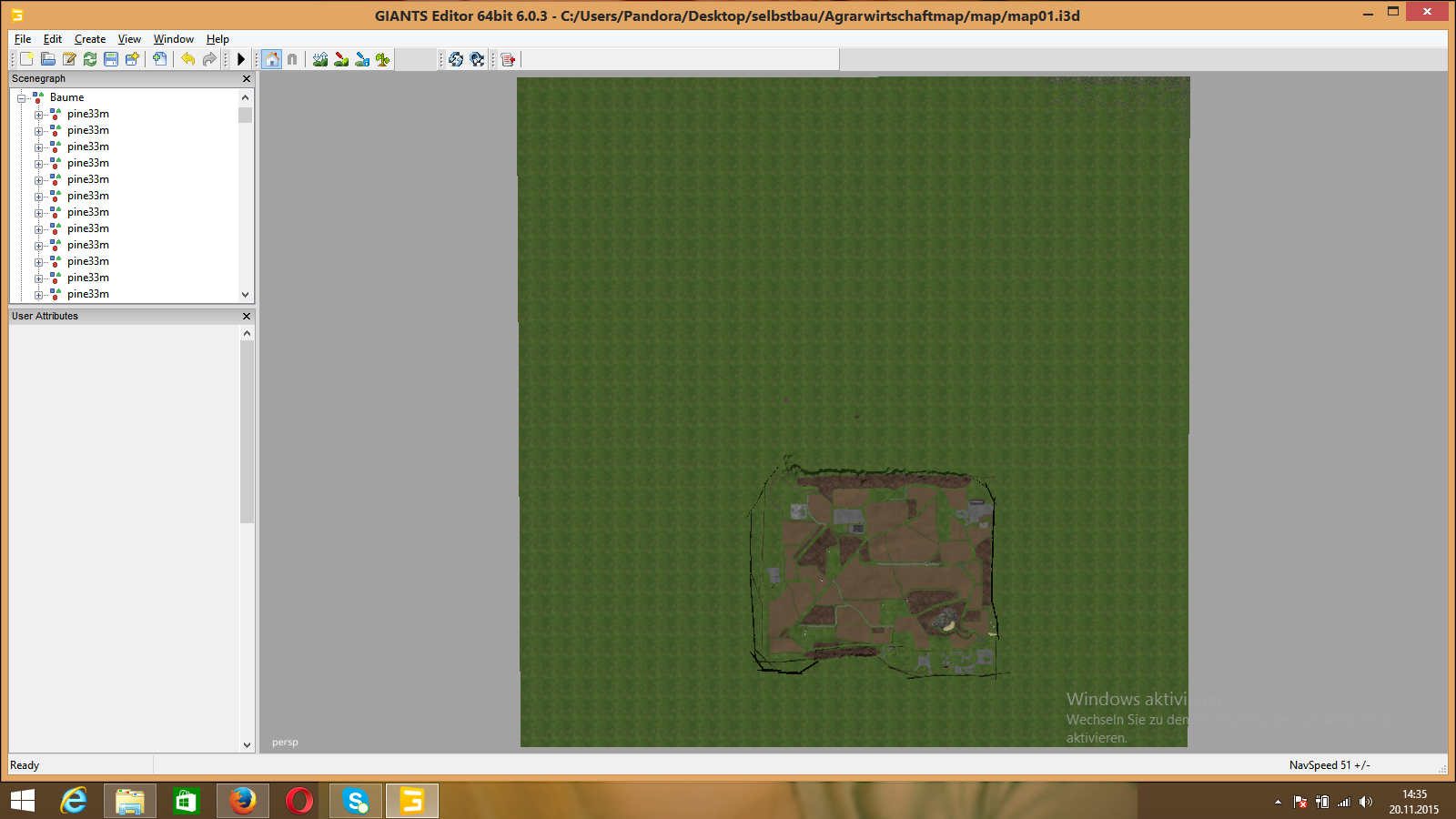Undo the last action with the yellow arrow

tap(187, 59)
